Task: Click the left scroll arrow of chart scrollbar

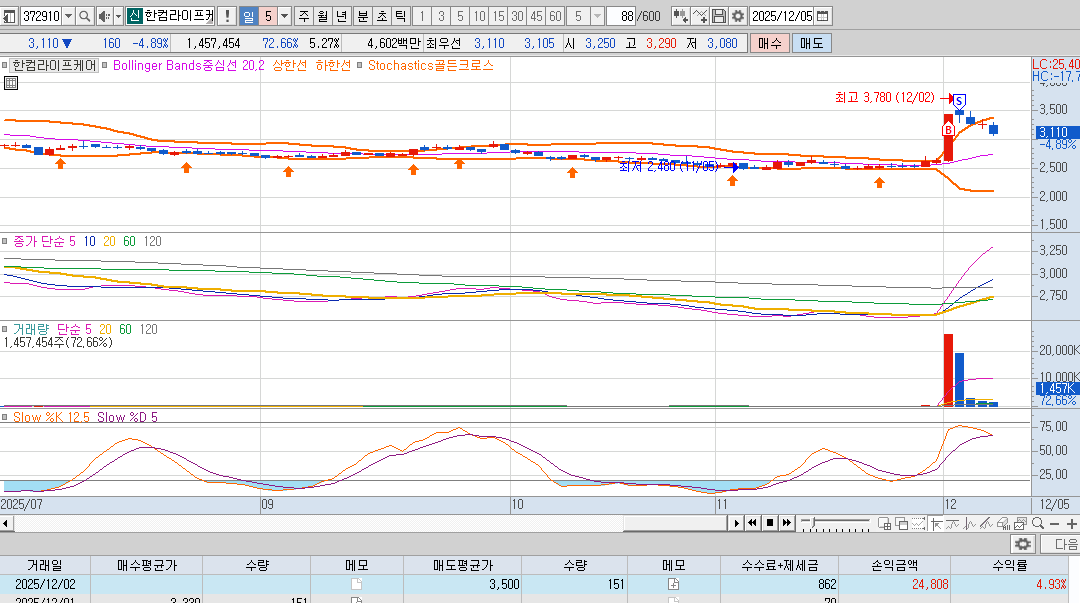Action: (6, 523)
